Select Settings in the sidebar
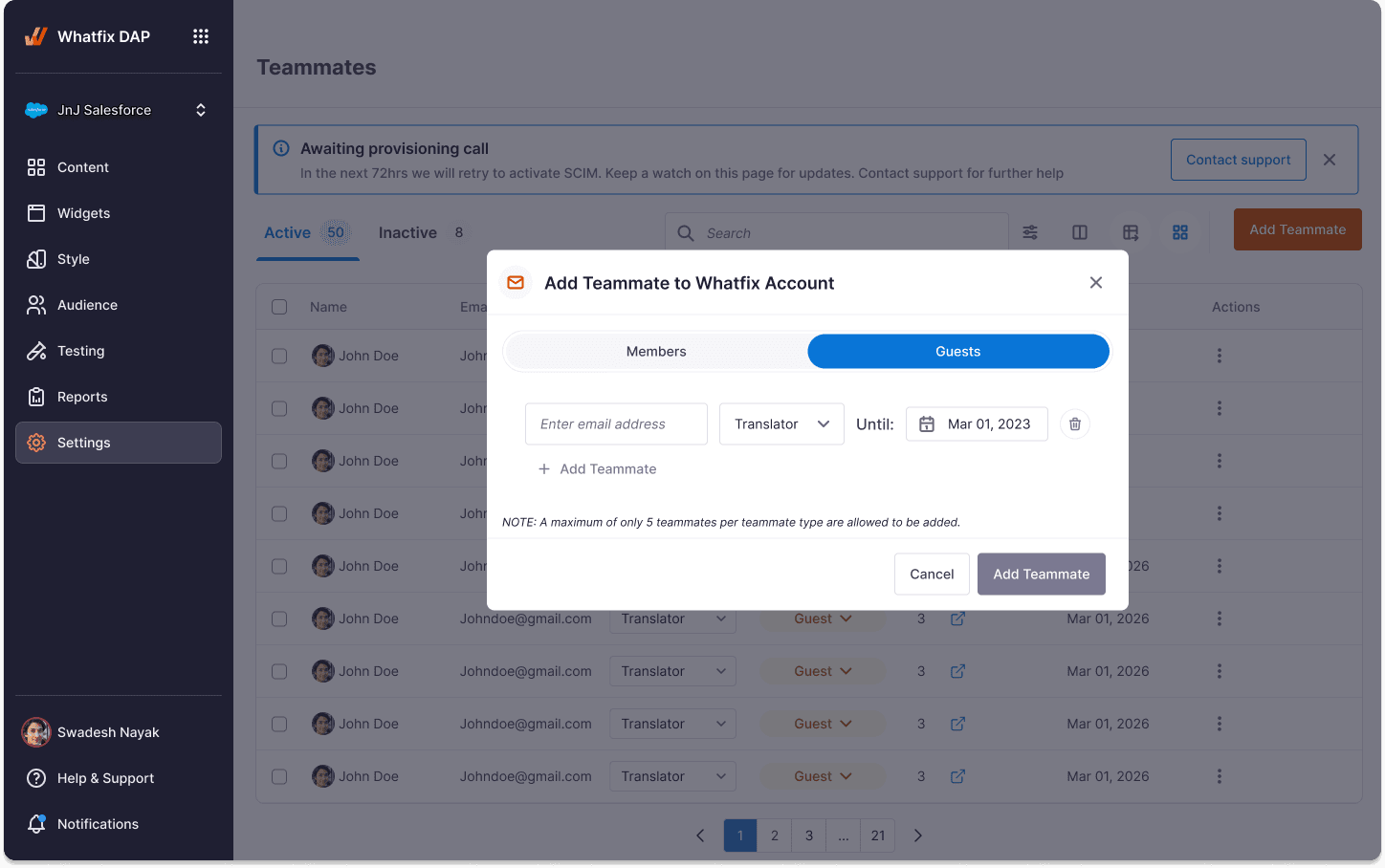 [119, 443]
